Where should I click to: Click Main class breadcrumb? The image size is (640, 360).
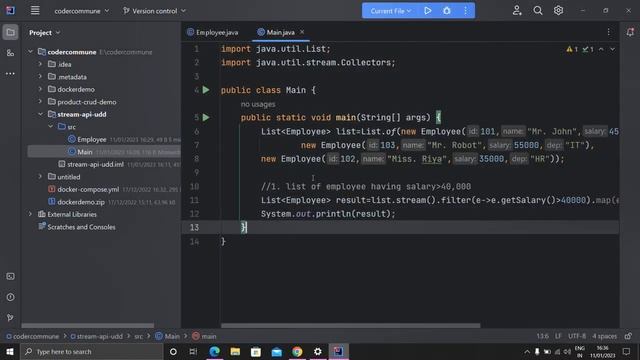pos(167,336)
